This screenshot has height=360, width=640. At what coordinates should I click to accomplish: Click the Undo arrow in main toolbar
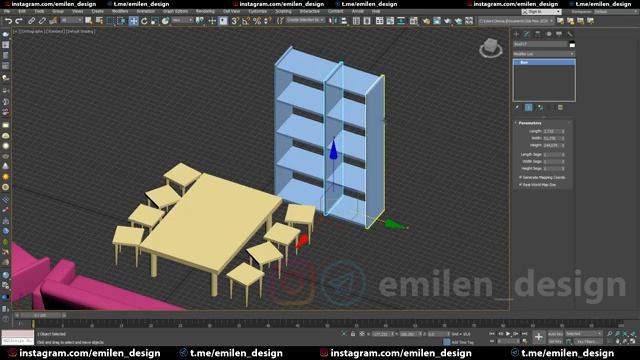click(x=8, y=21)
